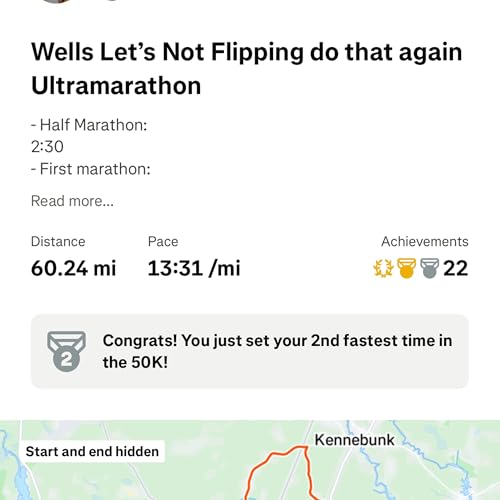Click Kennebunk place label on map
This screenshot has width=500, height=500.
[354, 440]
